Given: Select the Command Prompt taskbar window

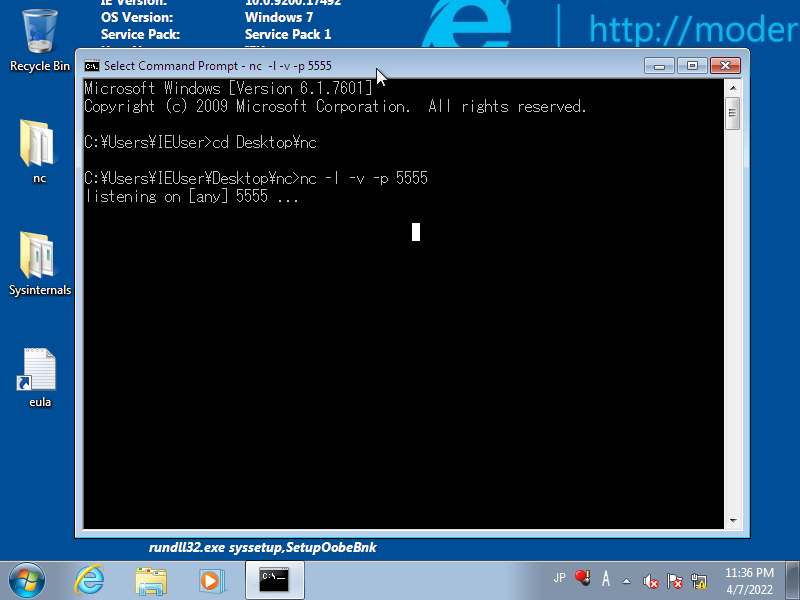Looking at the screenshot, I should pyautogui.click(x=273, y=580).
